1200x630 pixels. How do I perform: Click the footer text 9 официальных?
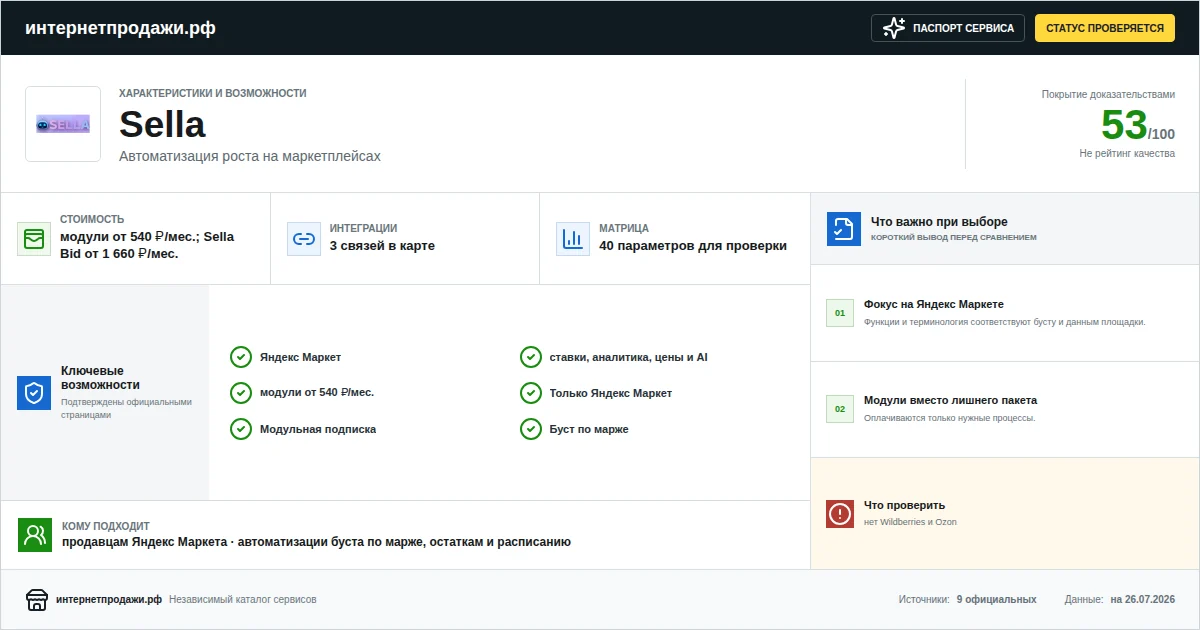coord(996,600)
